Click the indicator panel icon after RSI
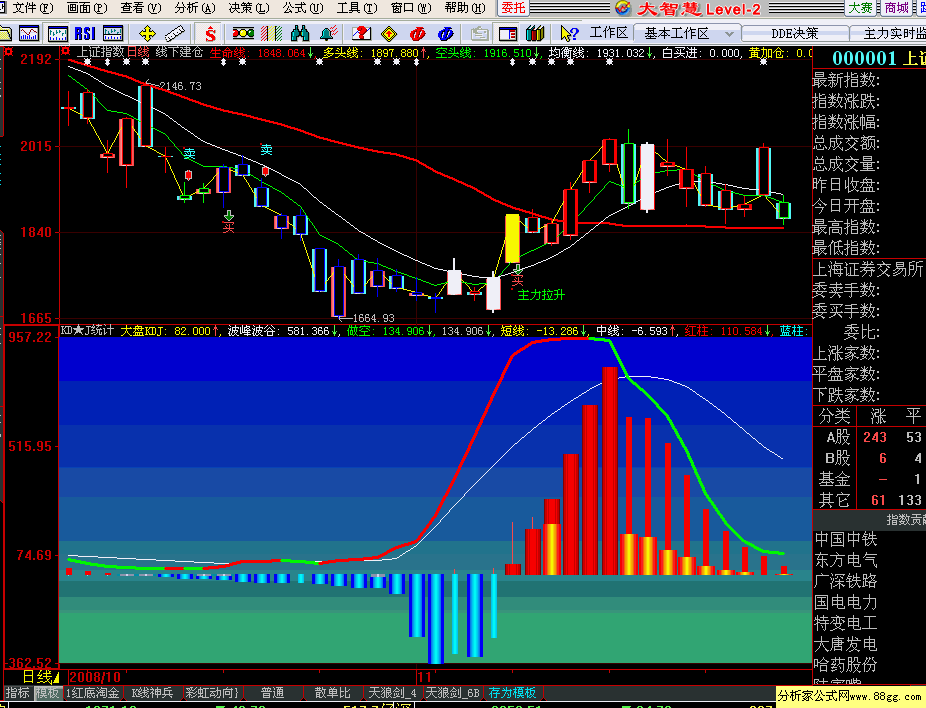The width and height of the screenshot is (926, 708). [x=113, y=34]
